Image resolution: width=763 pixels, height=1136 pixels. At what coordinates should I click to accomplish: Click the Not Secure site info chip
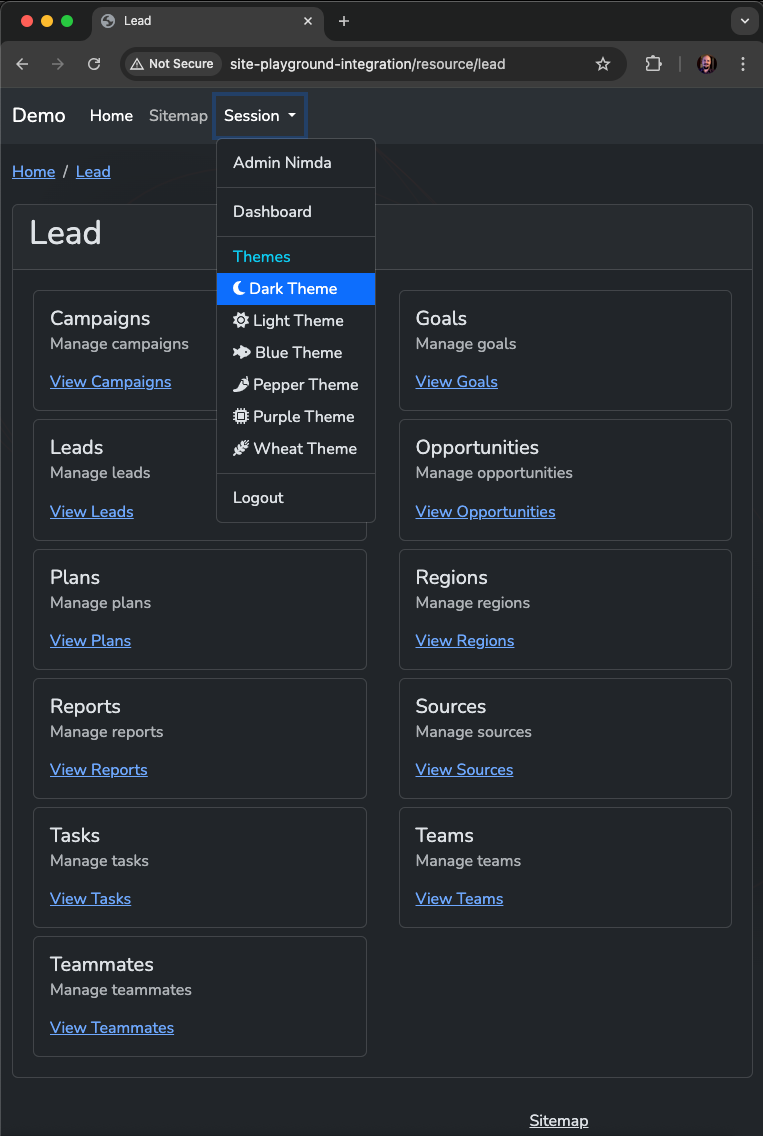point(171,64)
